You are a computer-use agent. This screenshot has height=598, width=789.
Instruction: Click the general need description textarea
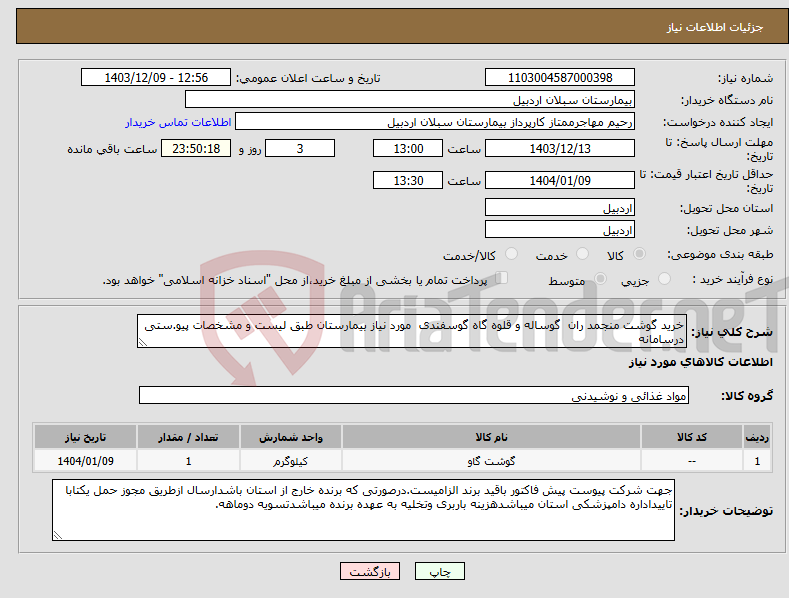click(x=412, y=331)
